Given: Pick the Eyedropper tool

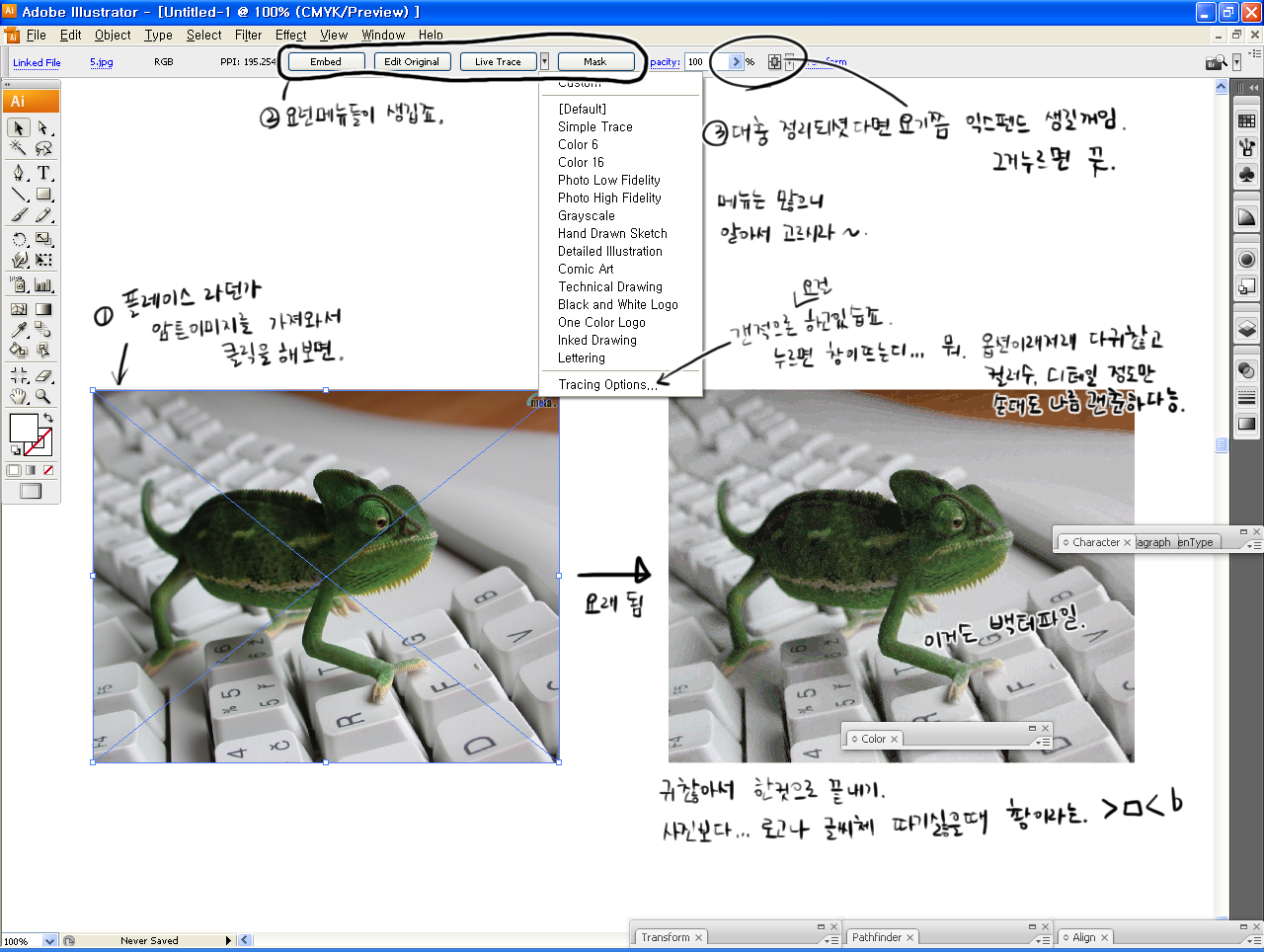Looking at the screenshot, I should coord(19,330).
